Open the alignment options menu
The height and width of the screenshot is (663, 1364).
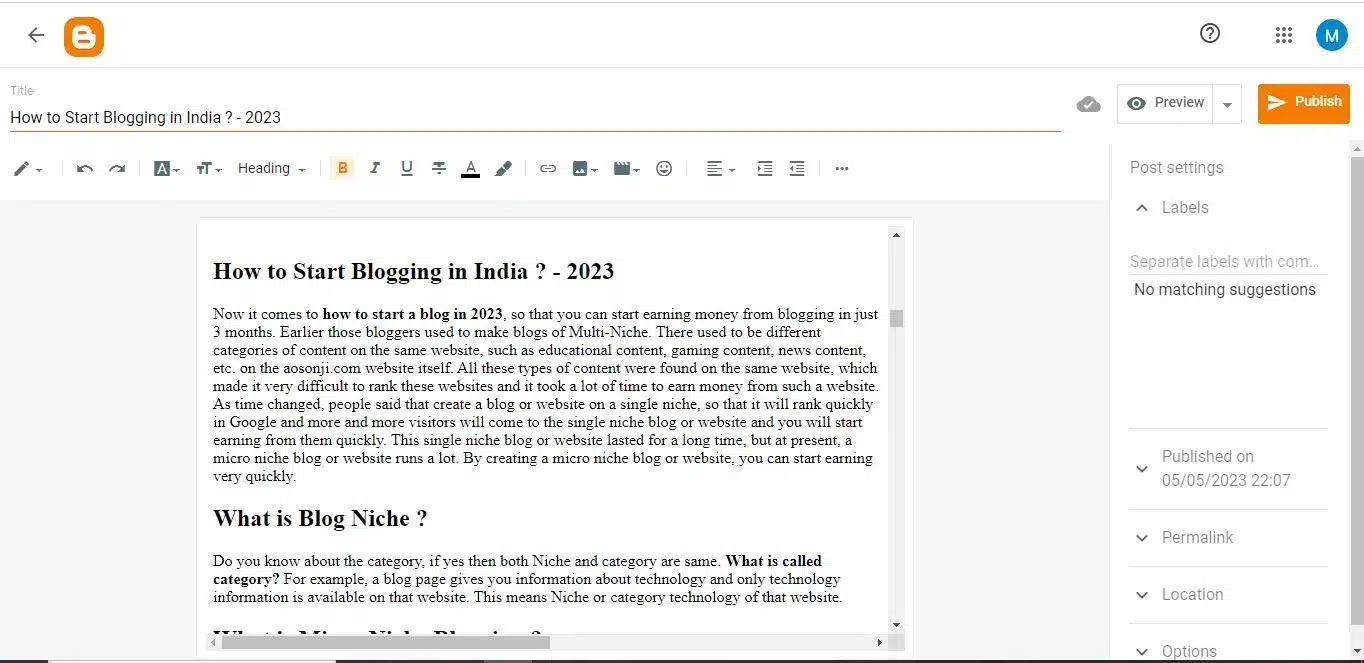[x=719, y=168]
